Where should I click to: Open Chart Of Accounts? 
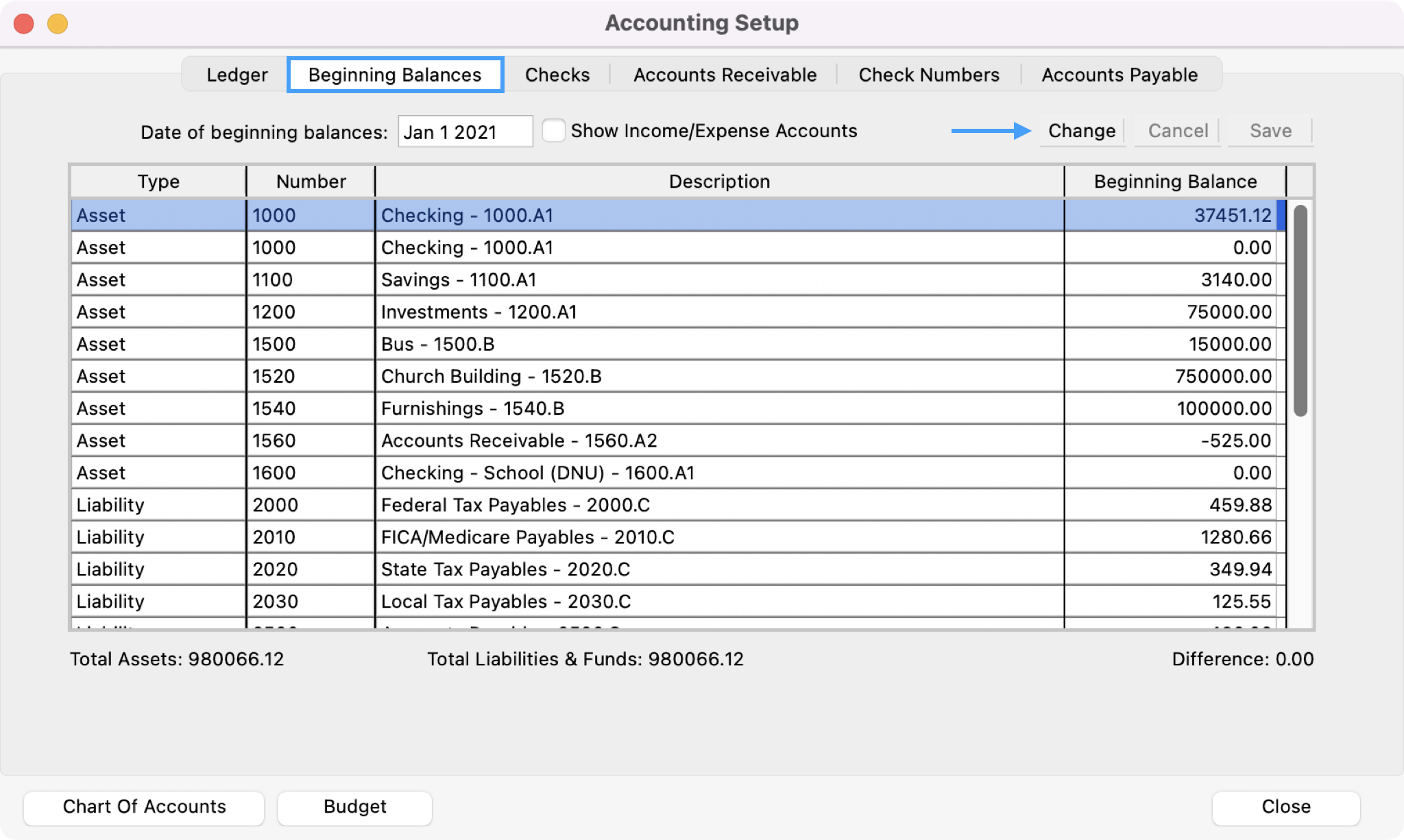(144, 807)
